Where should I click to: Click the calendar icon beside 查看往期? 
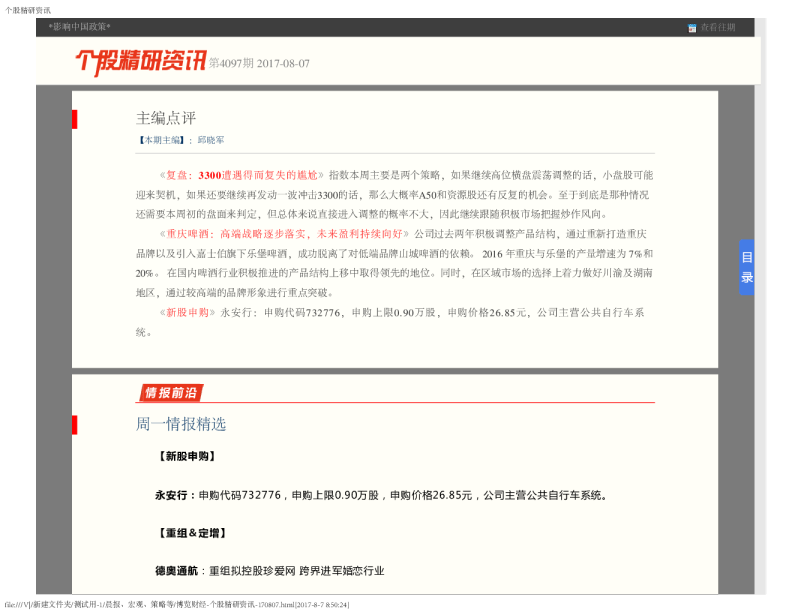pos(692,28)
